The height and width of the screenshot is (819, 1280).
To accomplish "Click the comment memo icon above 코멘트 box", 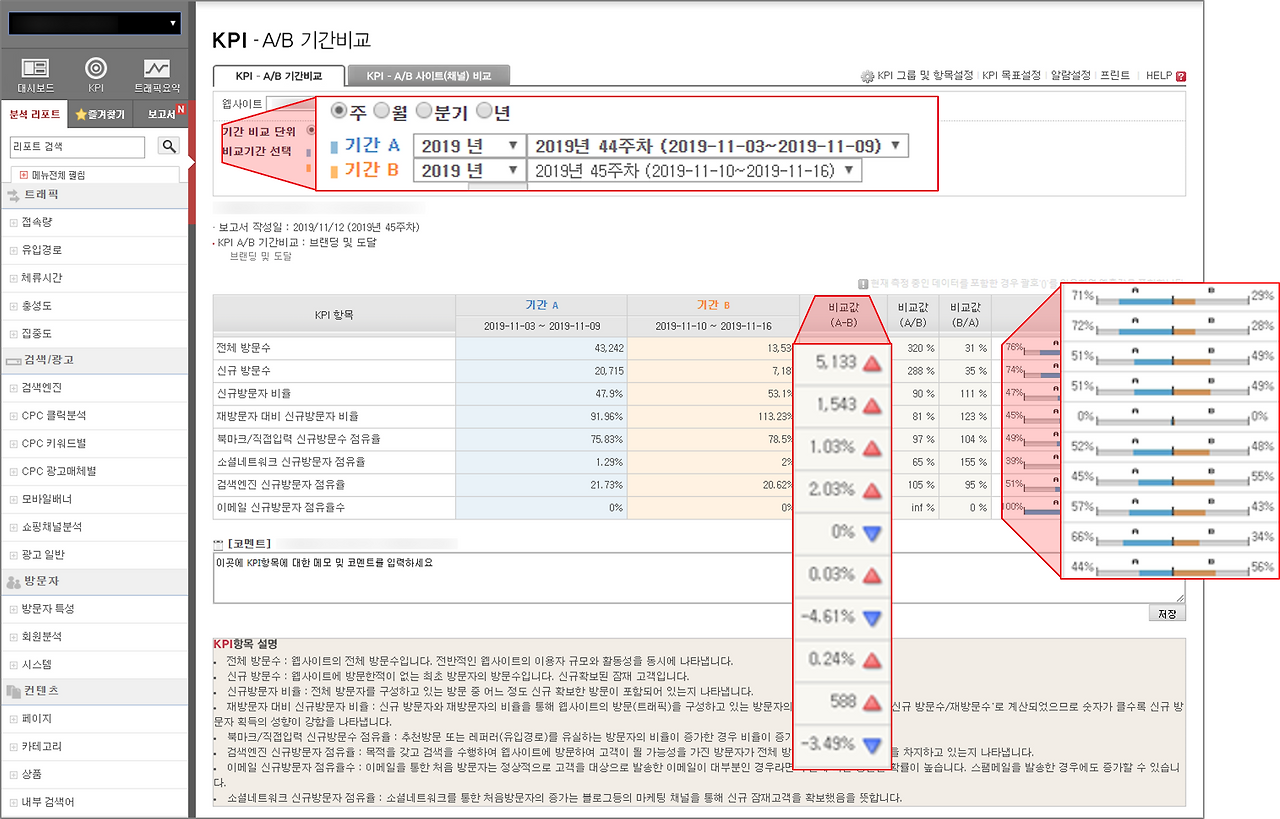I will click(220, 543).
